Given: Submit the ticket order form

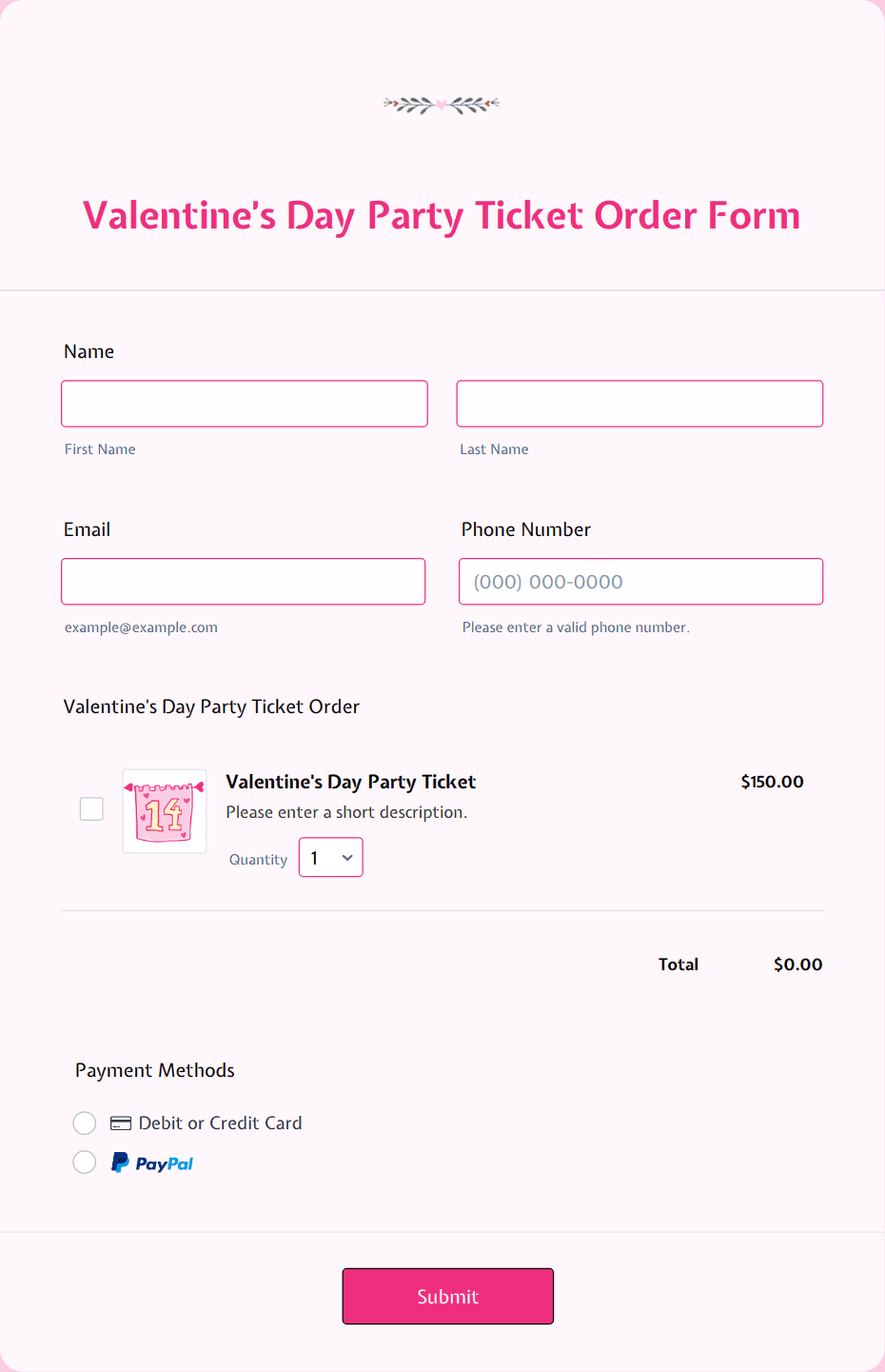Looking at the screenshot, I should pos(448,1296).
